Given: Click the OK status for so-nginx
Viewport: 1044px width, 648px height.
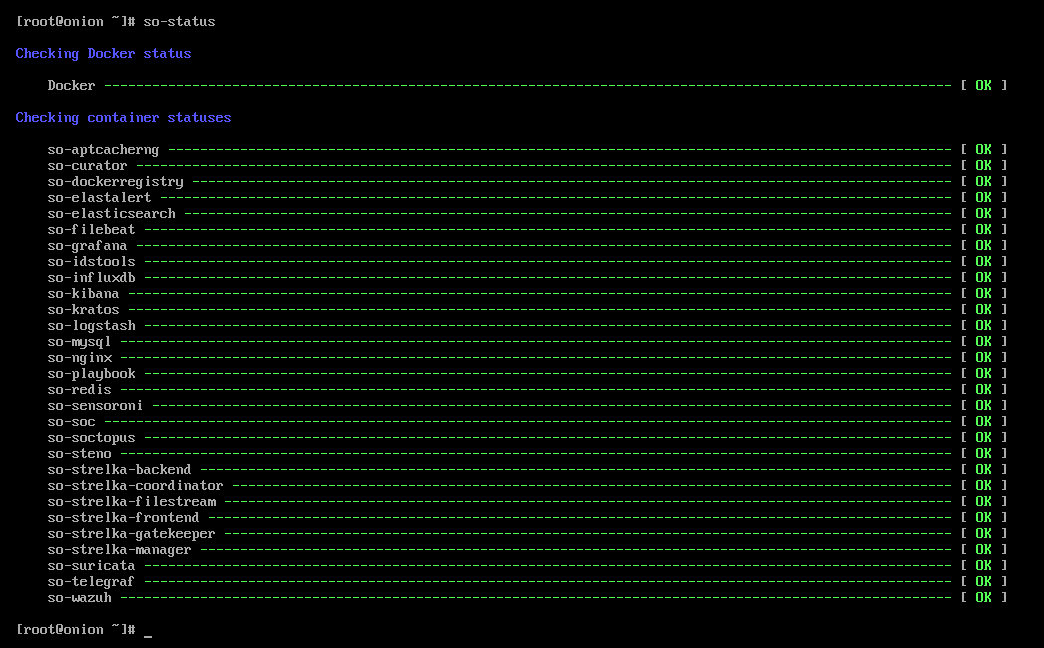Looking at the screenshot, I should [983, 357].
